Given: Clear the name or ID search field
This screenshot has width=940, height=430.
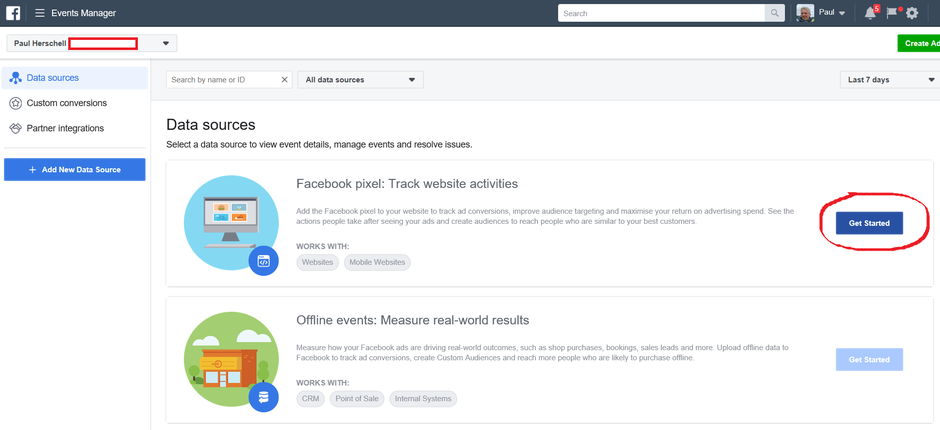Looking at the screenshot, I should click(284, 80).
